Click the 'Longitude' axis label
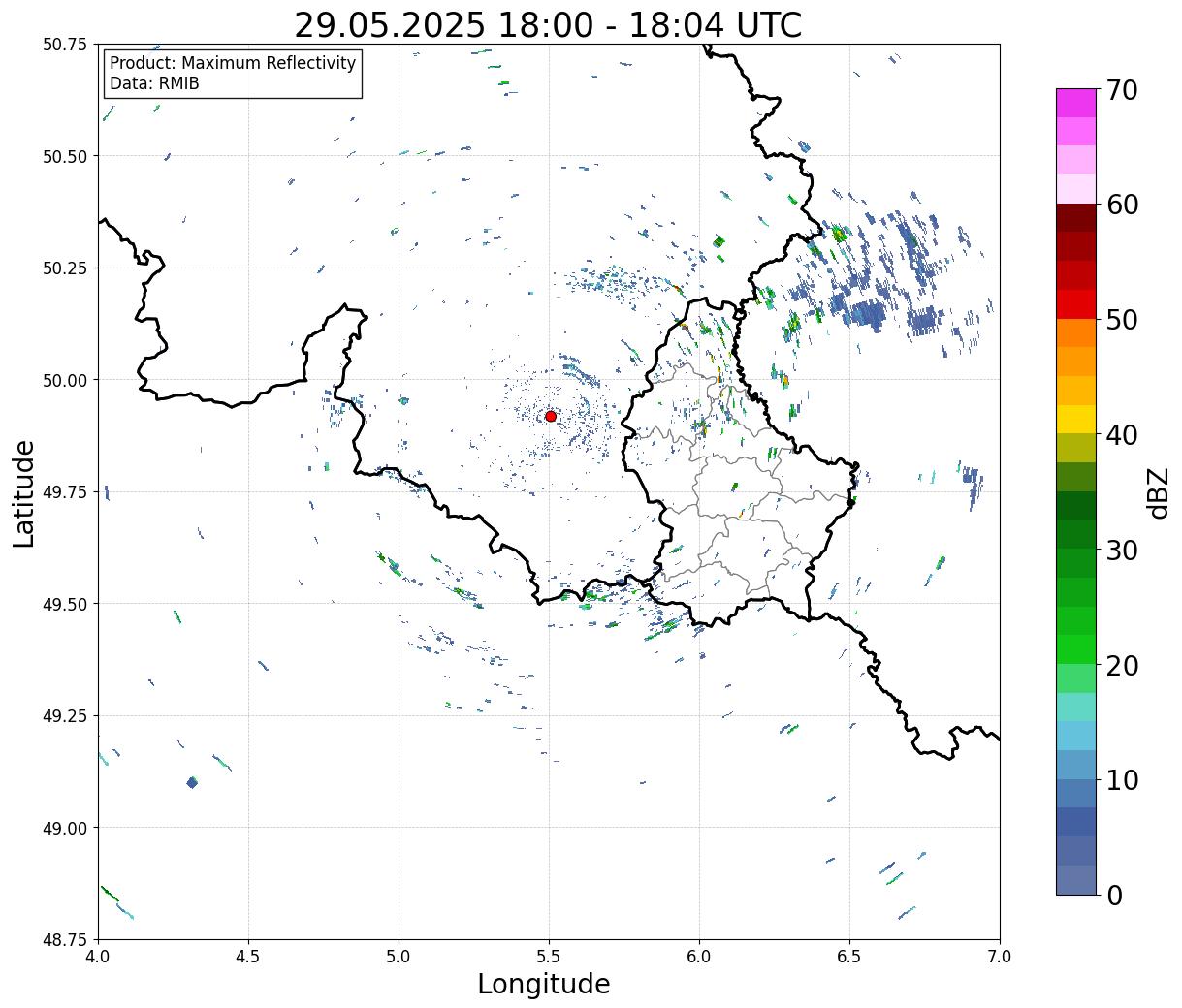Image resolution: width=1182 pixels, height=1008 pixels. tap(544, 984)
